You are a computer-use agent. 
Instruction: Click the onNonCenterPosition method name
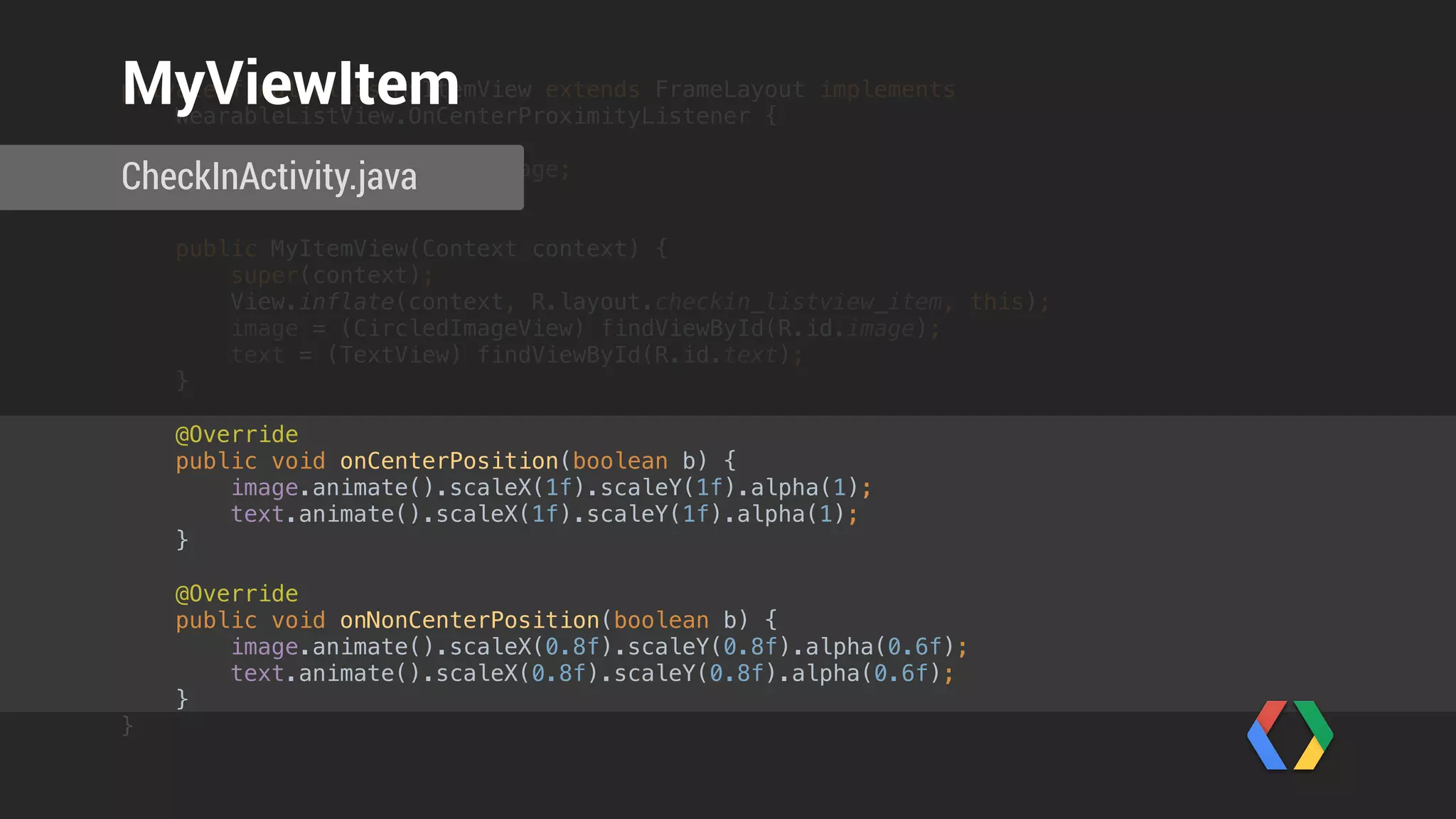(469, 620)
